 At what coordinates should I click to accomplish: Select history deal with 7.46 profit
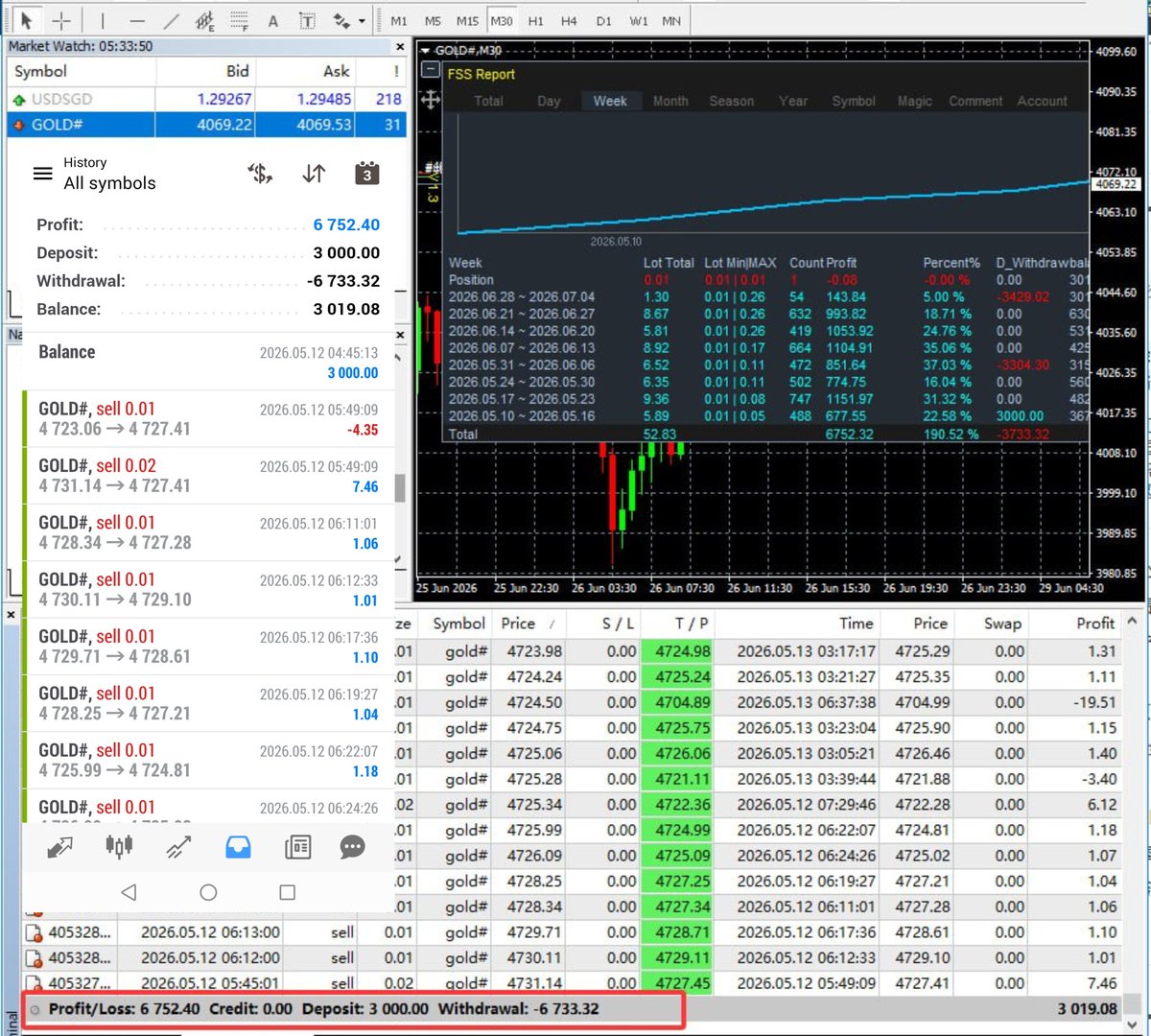[208, 476]
